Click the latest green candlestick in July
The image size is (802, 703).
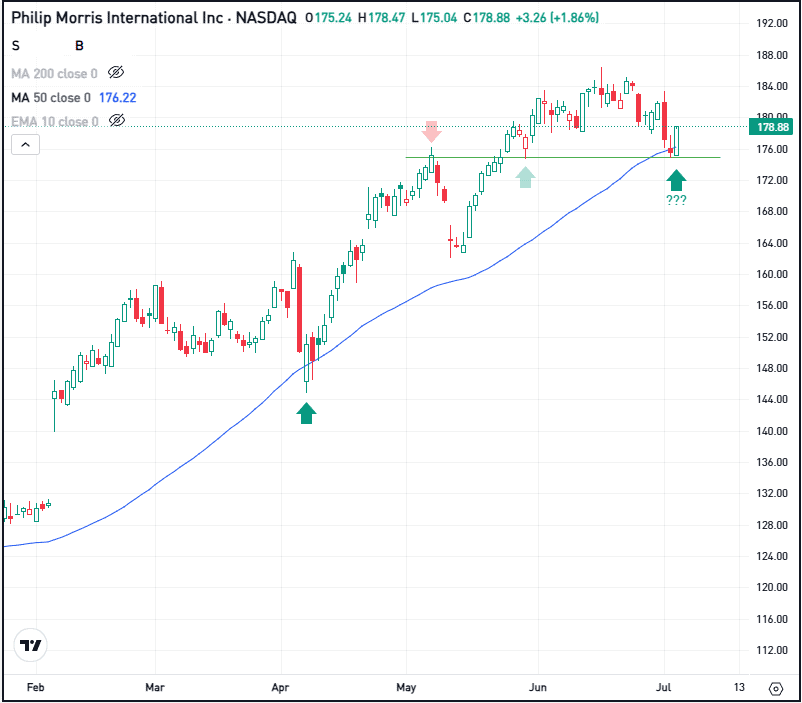pos(676,141)
